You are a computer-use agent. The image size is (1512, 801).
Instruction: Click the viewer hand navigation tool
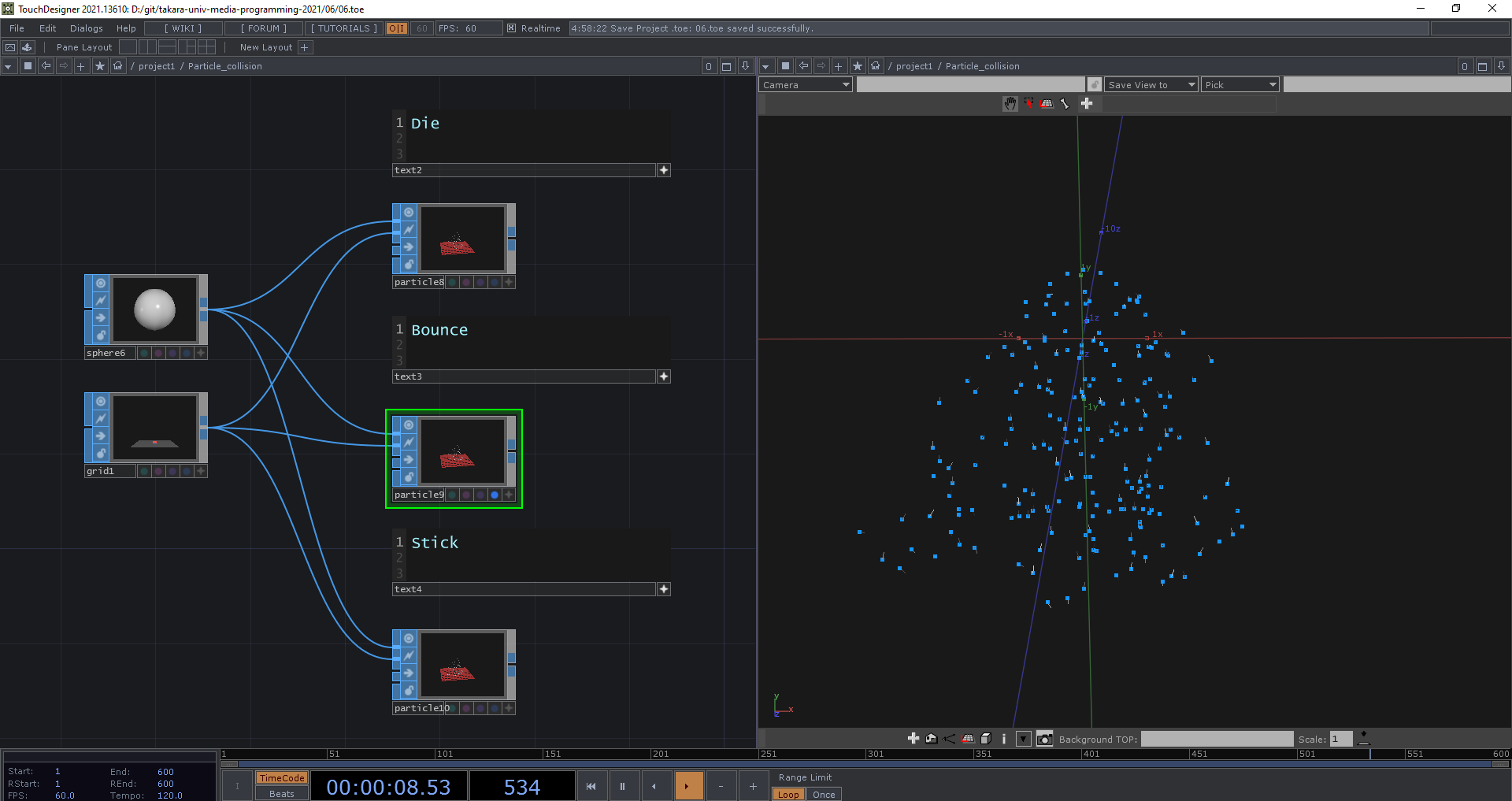(1010, 104)
